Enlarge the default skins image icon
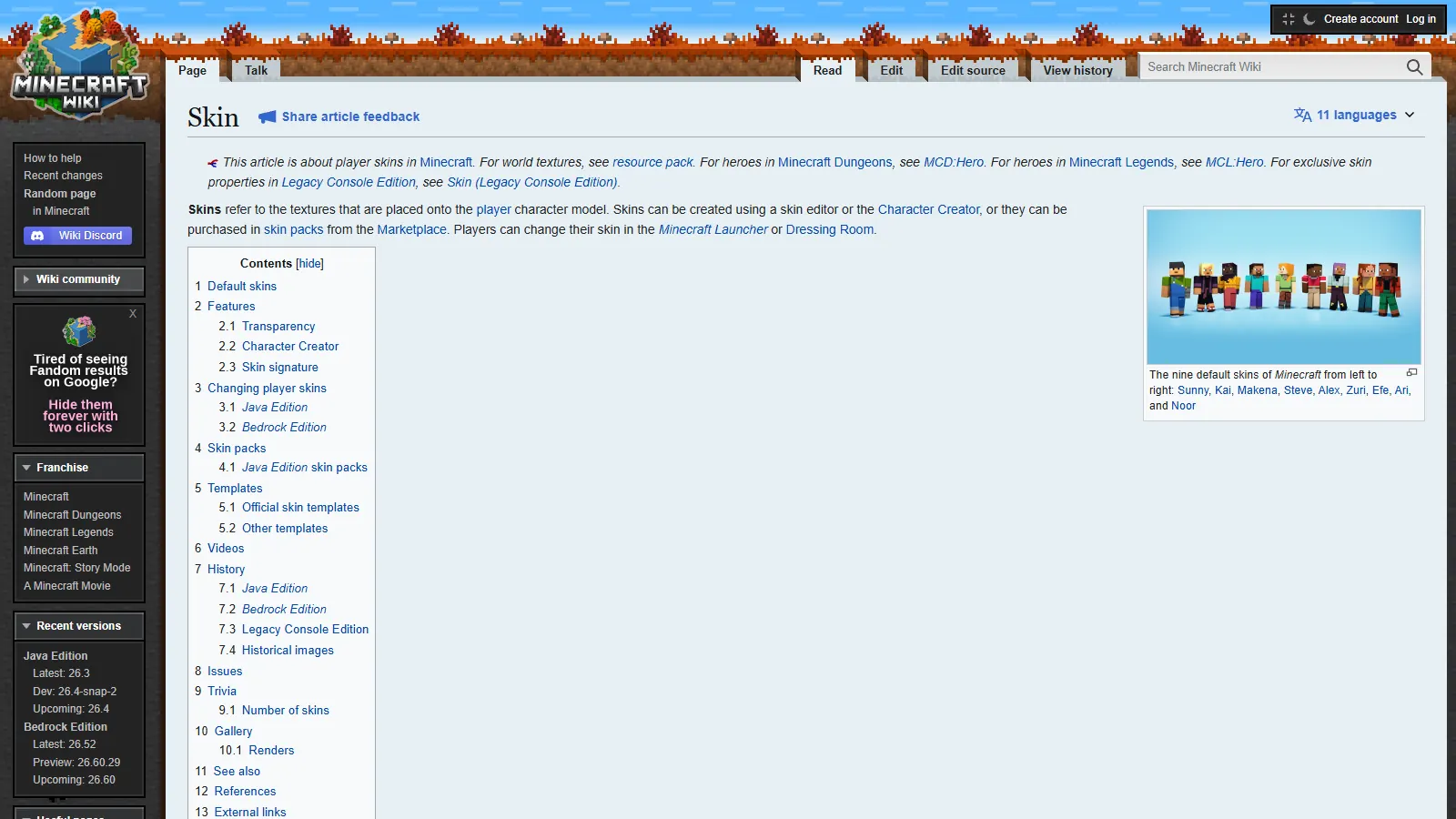 coord(1411,373)
